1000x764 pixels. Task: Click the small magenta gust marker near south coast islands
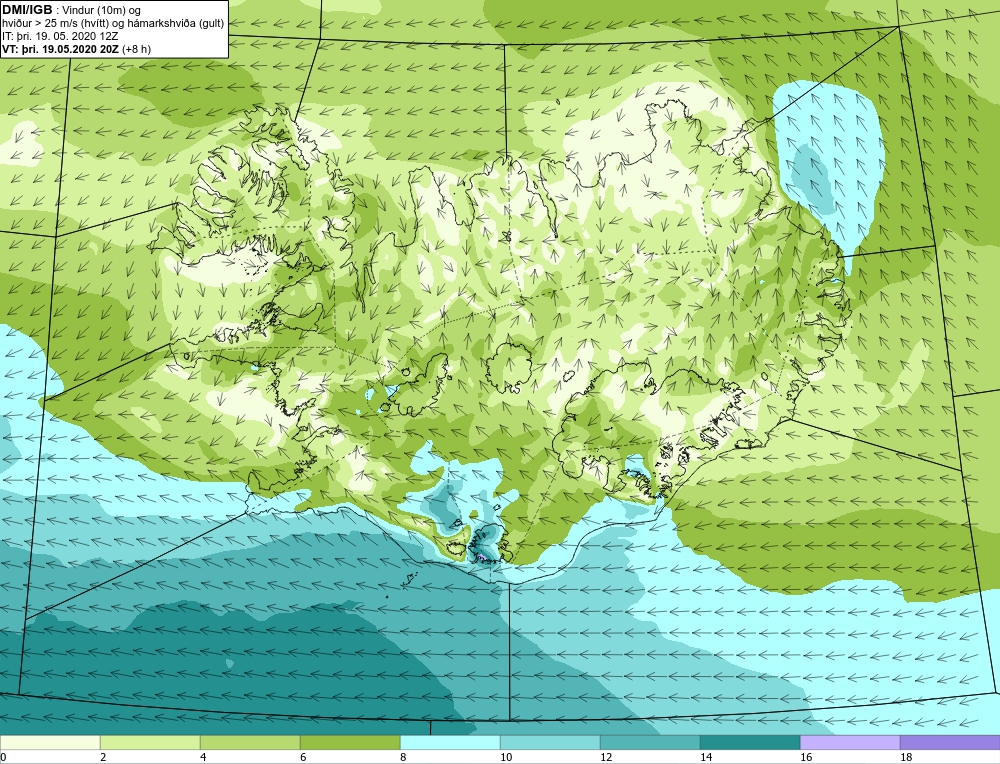(x=482, y=557)
